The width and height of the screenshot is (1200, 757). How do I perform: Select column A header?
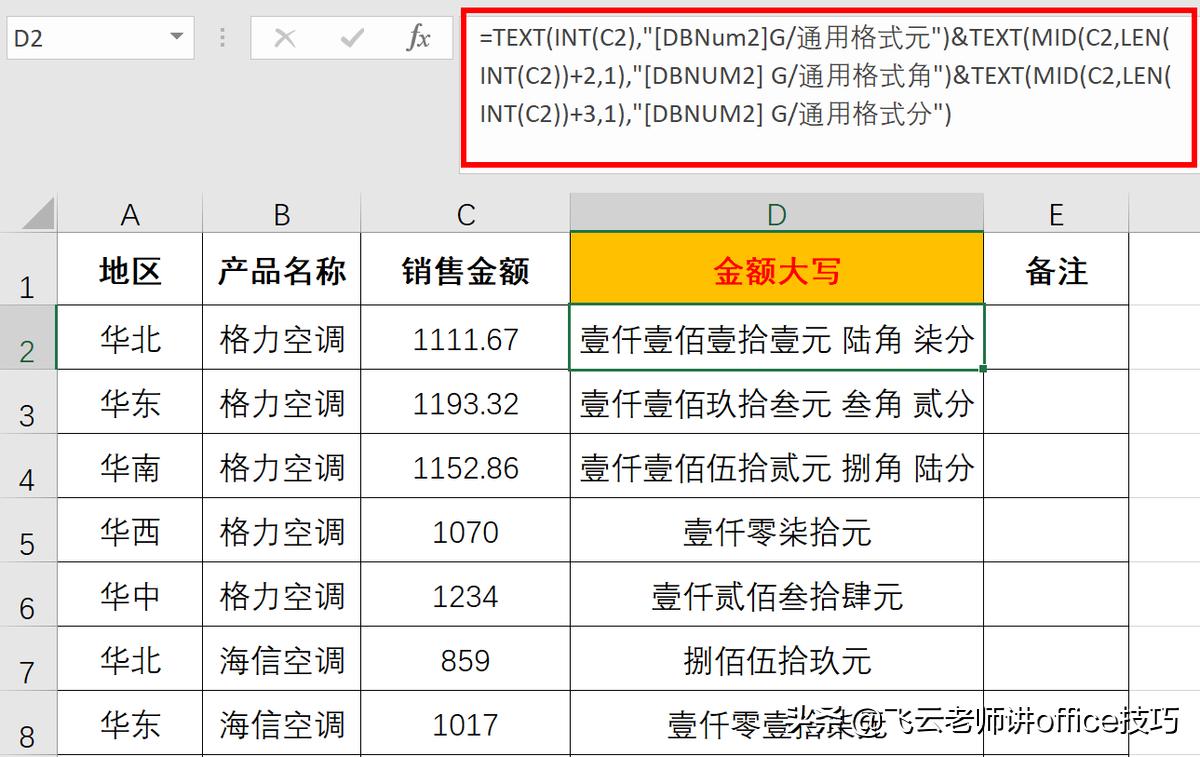coord(130,213)
